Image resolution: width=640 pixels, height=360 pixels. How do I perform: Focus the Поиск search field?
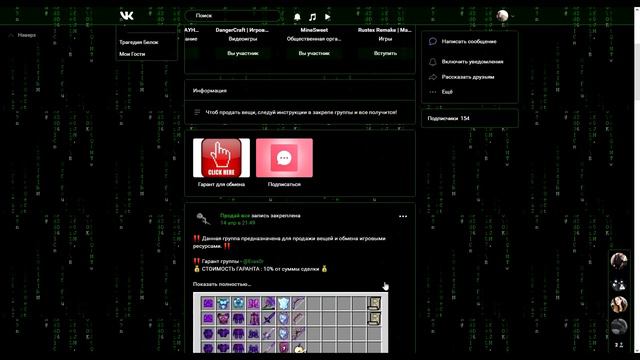click(233, 16)
